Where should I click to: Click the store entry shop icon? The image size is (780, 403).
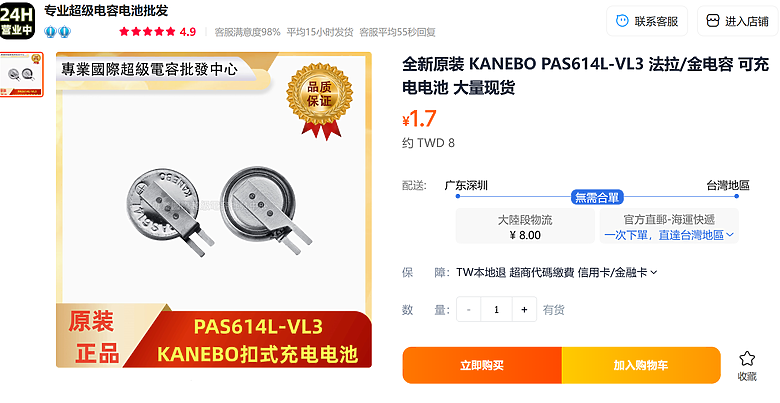[x=713, y=21]
